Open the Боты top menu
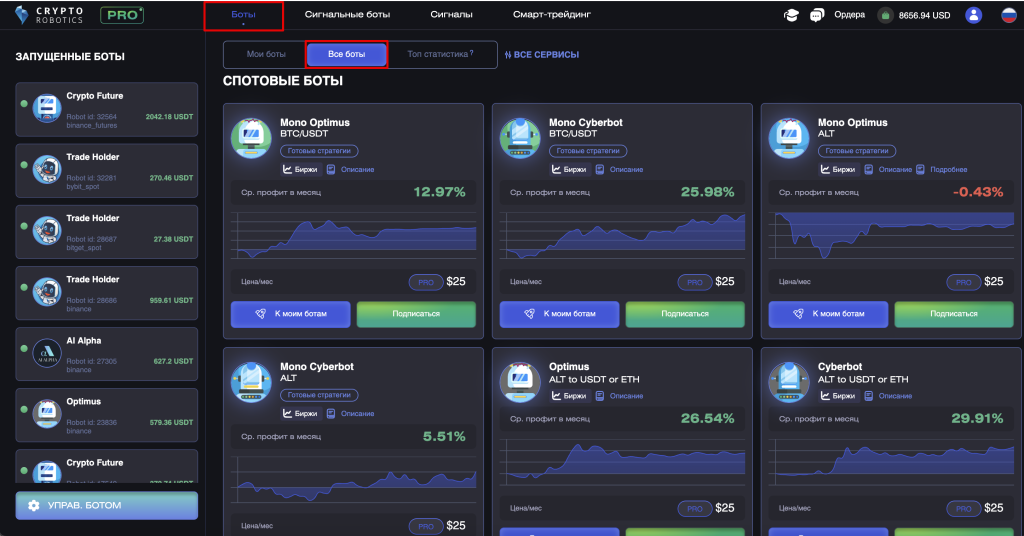 point(244,14)
